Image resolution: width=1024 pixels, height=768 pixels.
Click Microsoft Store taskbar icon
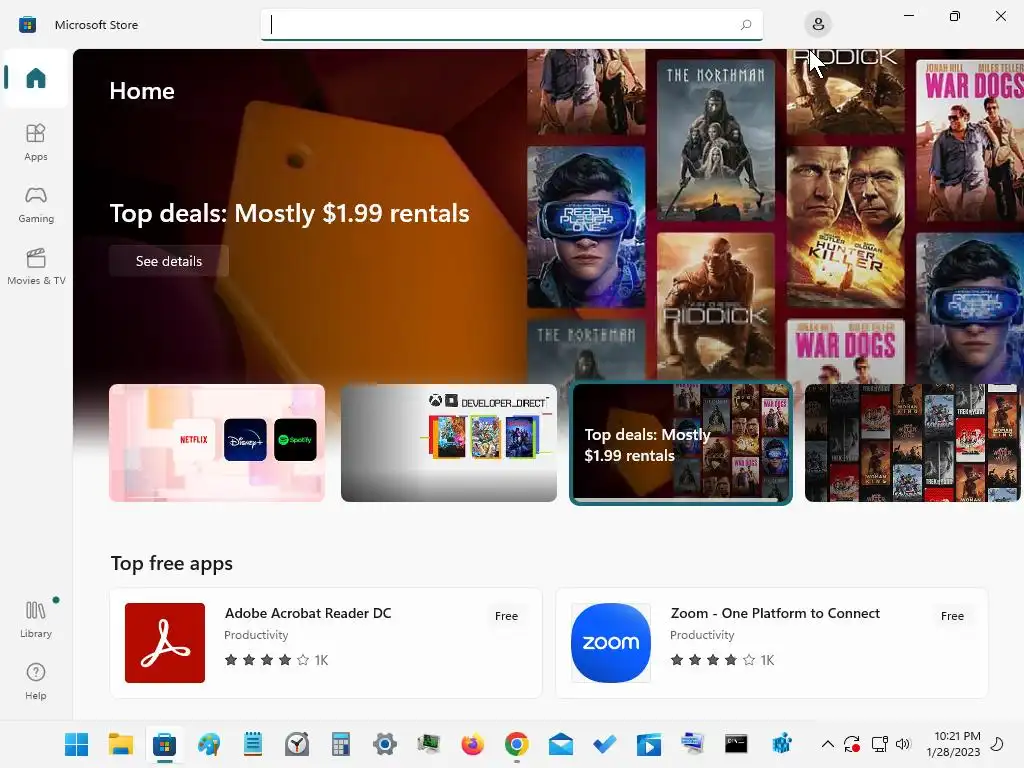tap(165, 744)
